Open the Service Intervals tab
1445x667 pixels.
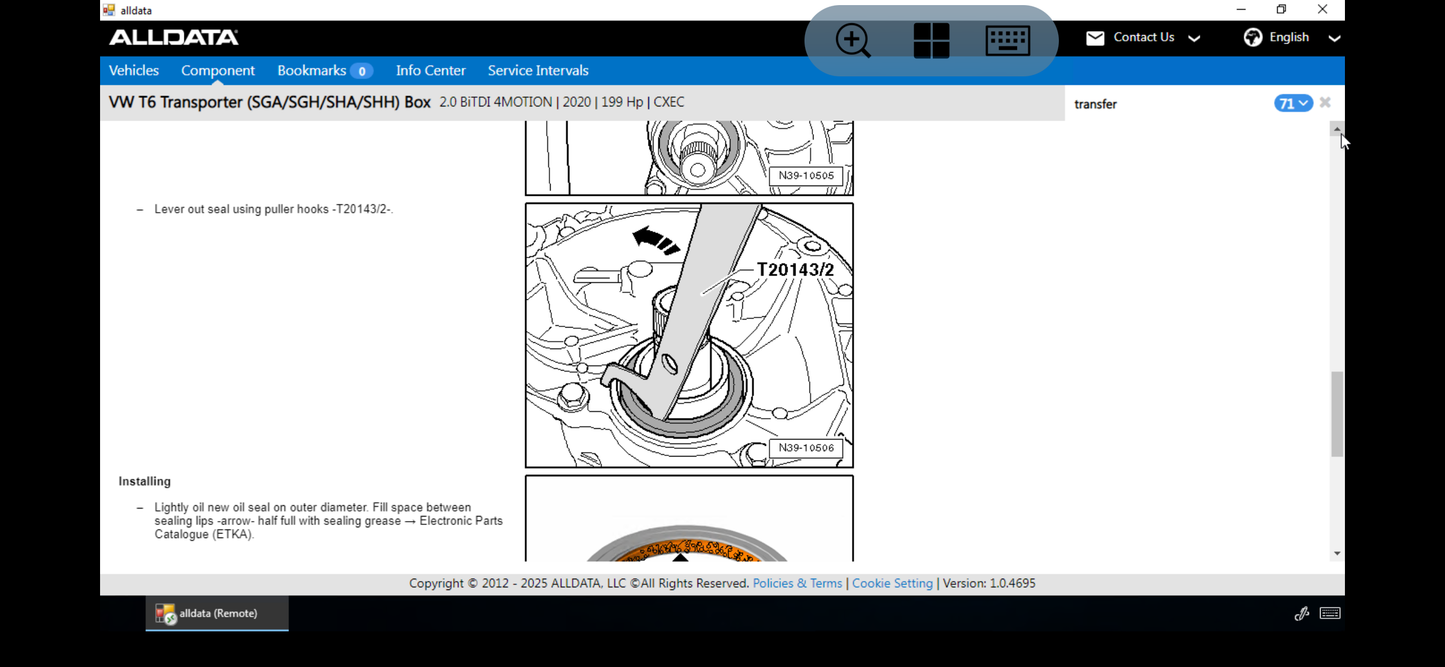[538, 70]
